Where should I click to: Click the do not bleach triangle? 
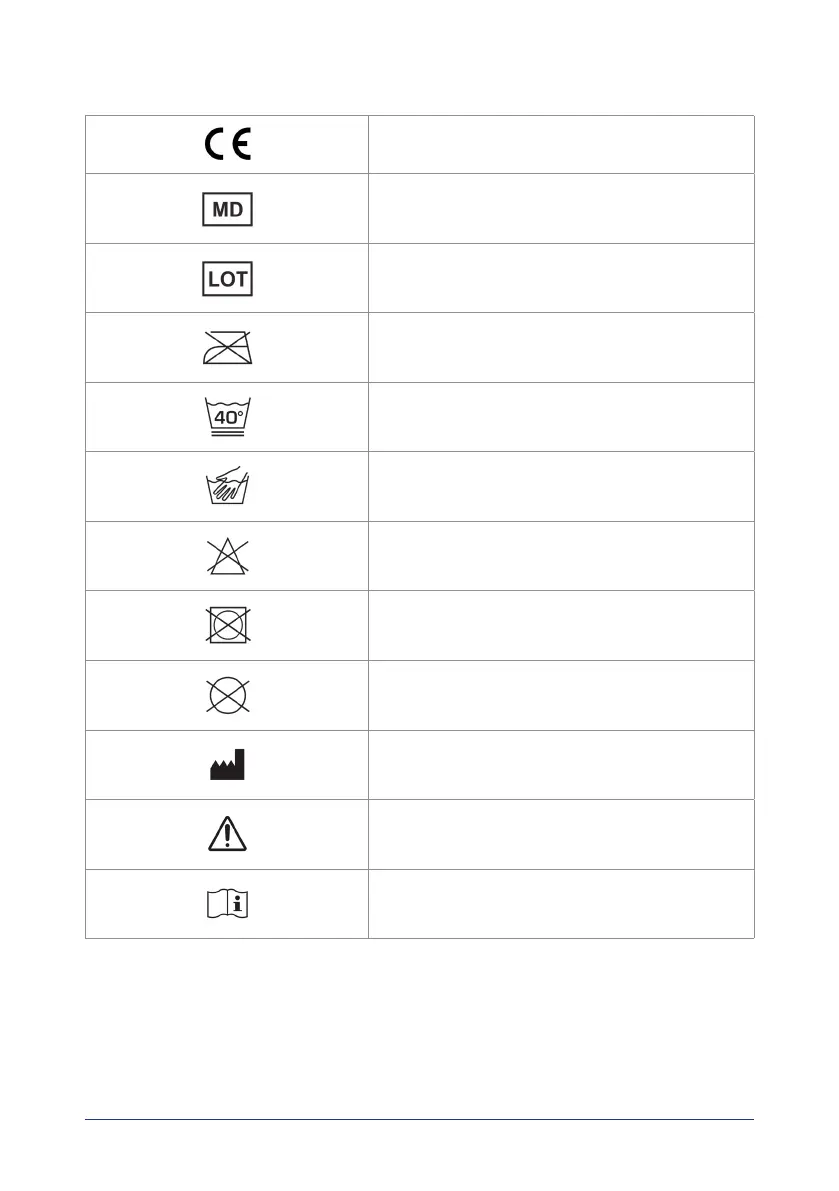click(227, 556)
